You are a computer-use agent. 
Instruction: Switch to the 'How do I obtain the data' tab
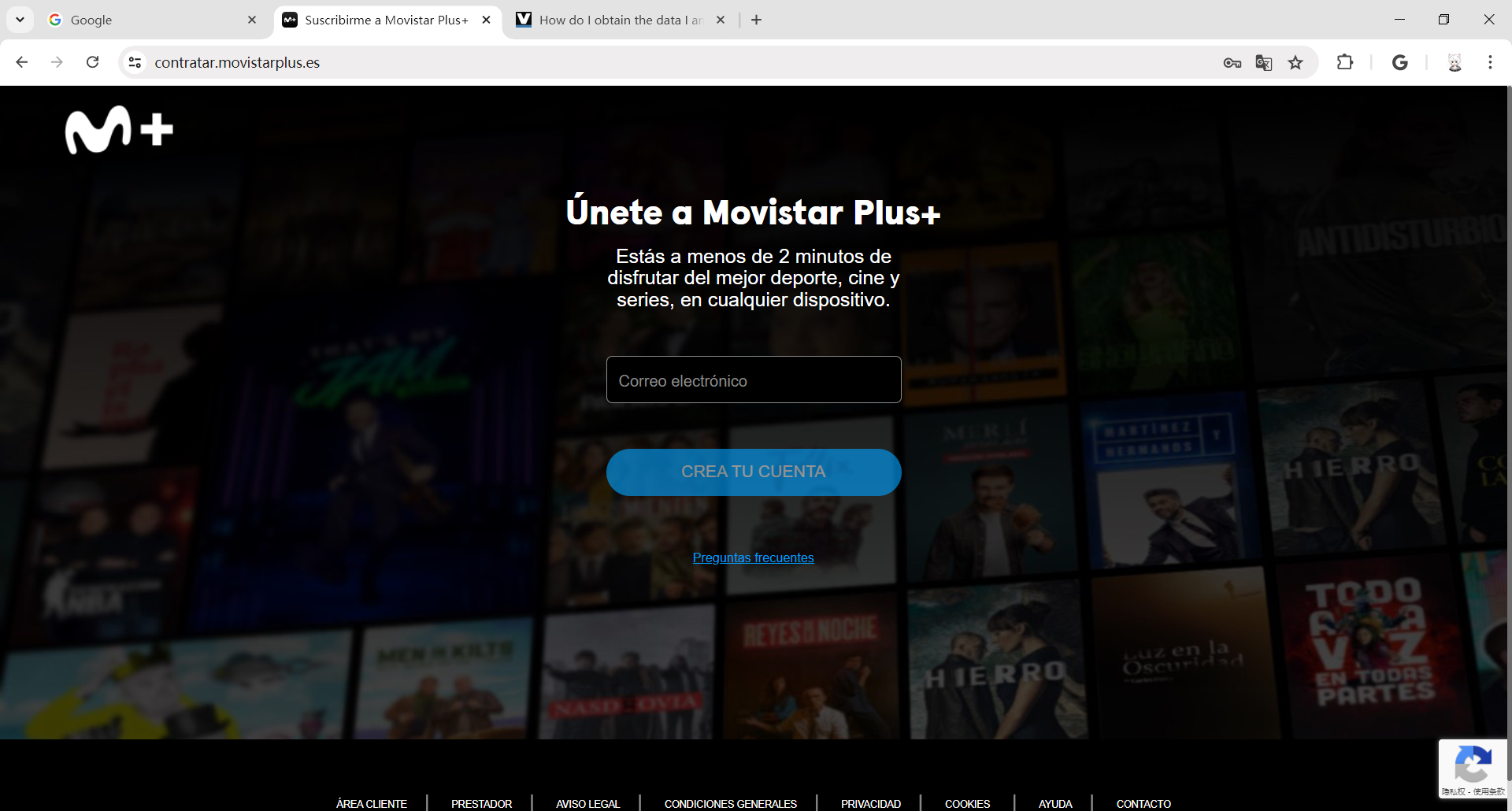click(x=621, y=20)
